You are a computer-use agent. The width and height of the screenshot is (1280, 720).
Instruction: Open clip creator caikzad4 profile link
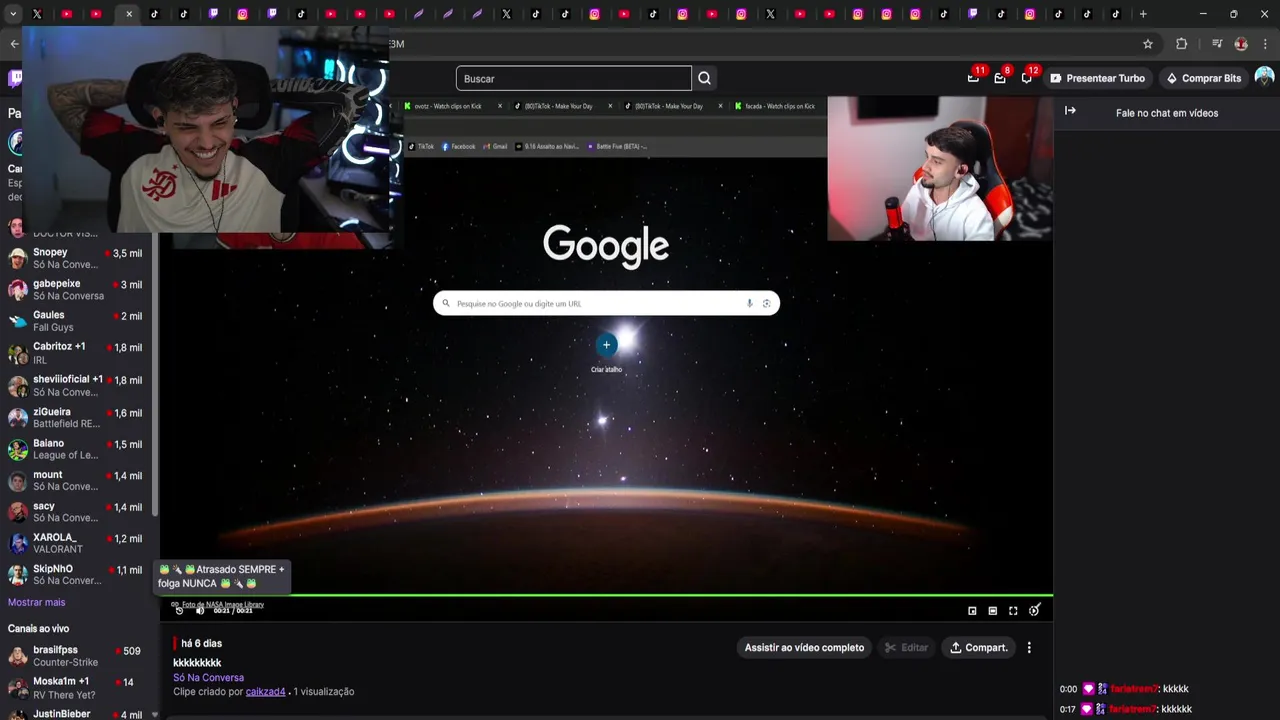pos(266,691)
